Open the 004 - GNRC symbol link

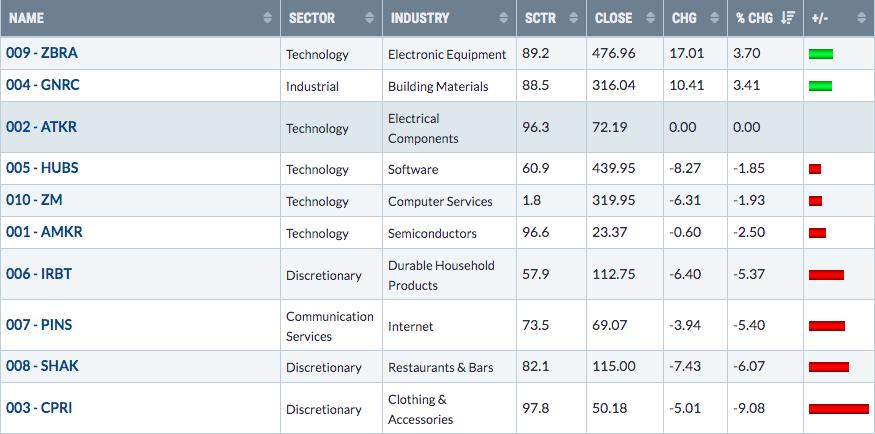43,85
